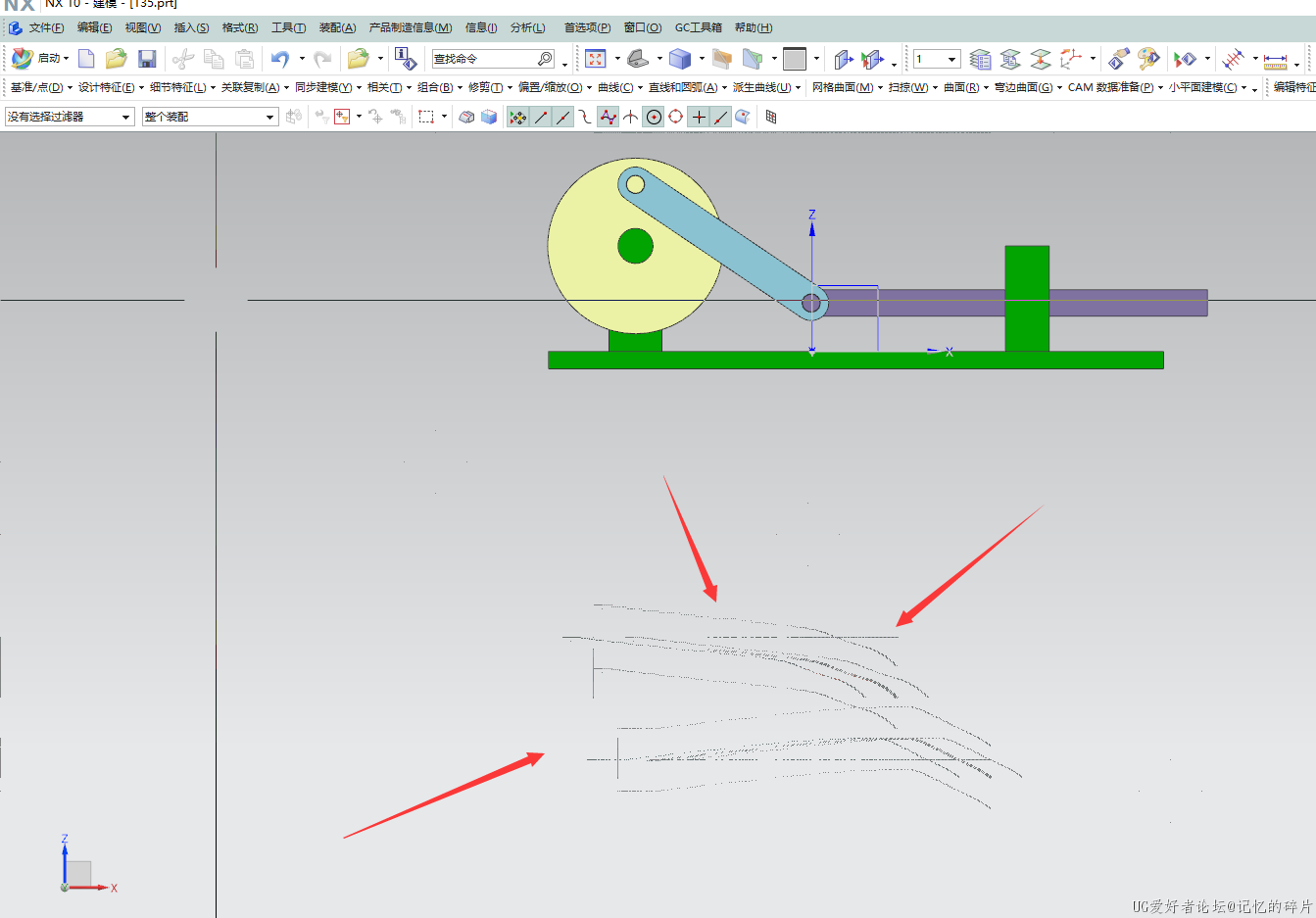Click the ruler measure distance icon
The width and height of the screenshot is (1316, 918).
[x=1275, y=61]
